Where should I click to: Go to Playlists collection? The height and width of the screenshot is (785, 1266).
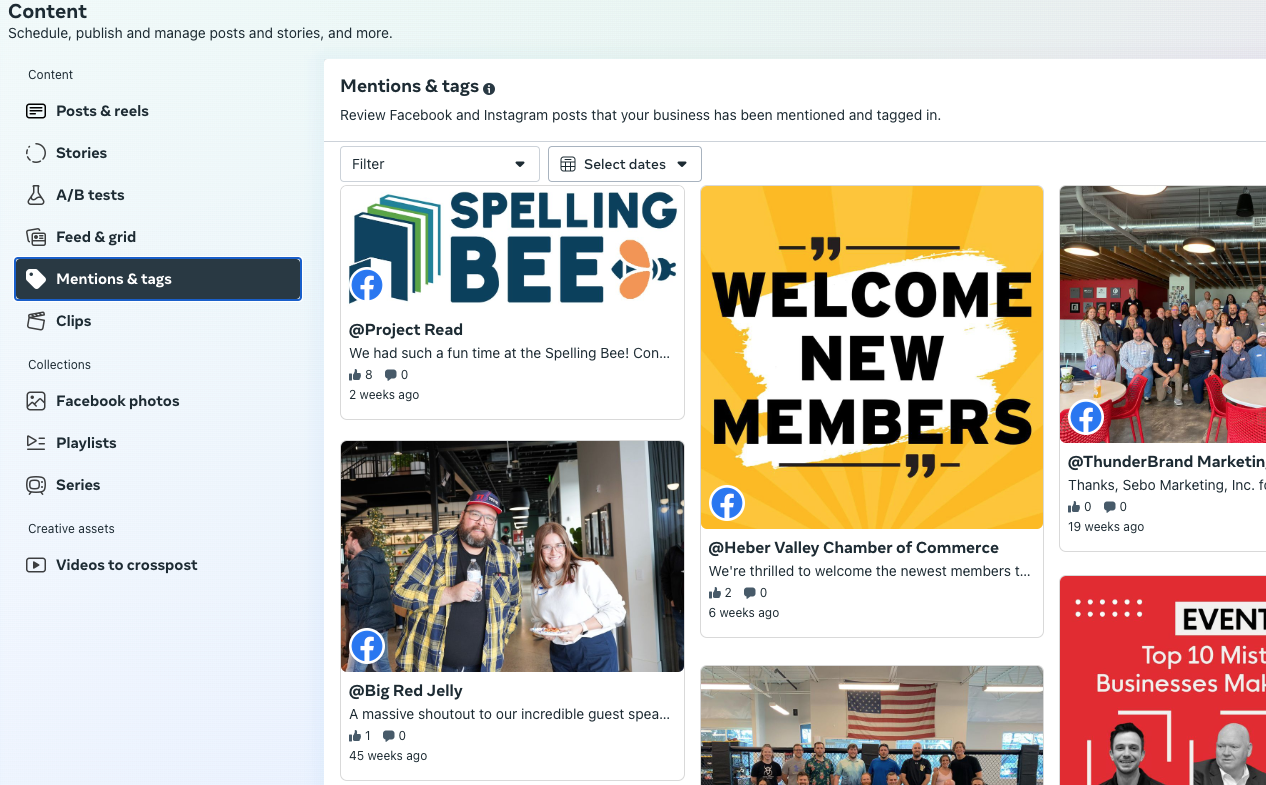158,443
